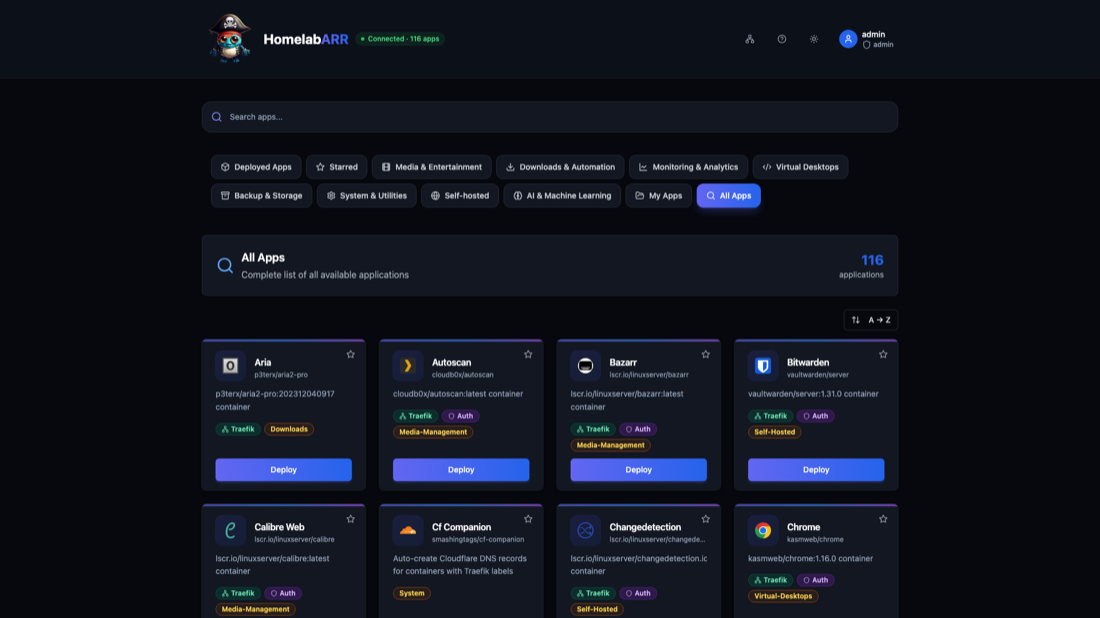Select the Backup & Storage category

261,196
